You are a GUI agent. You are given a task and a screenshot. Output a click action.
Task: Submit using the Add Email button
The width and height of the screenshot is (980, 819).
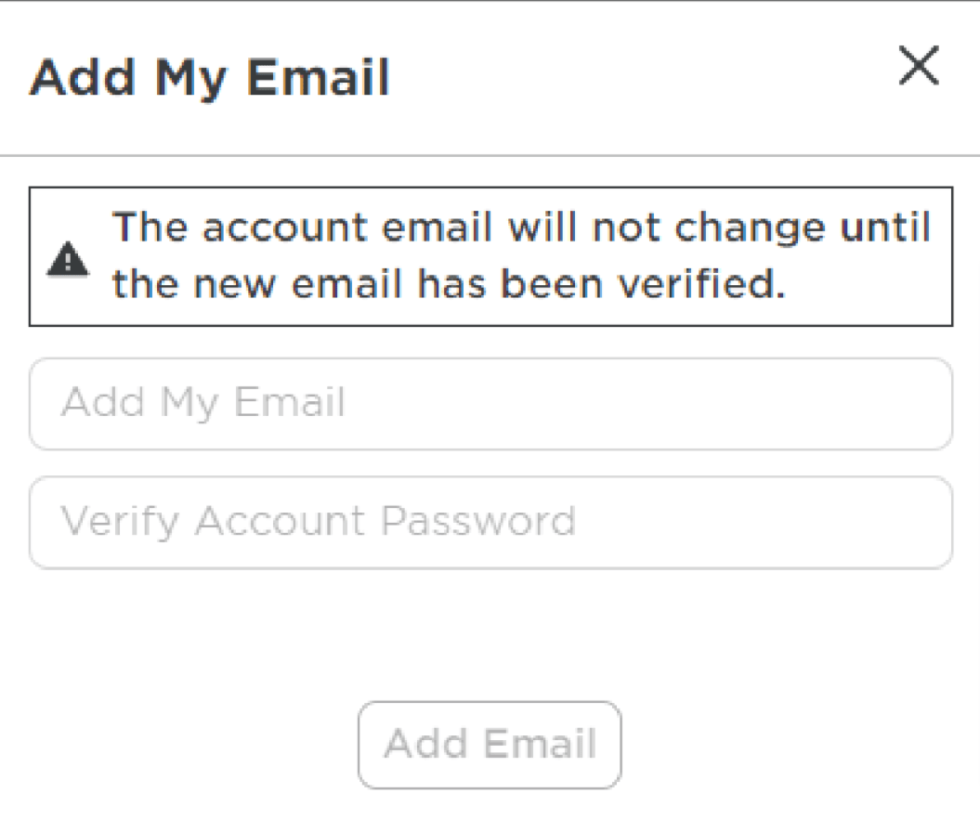click(488, 744)
